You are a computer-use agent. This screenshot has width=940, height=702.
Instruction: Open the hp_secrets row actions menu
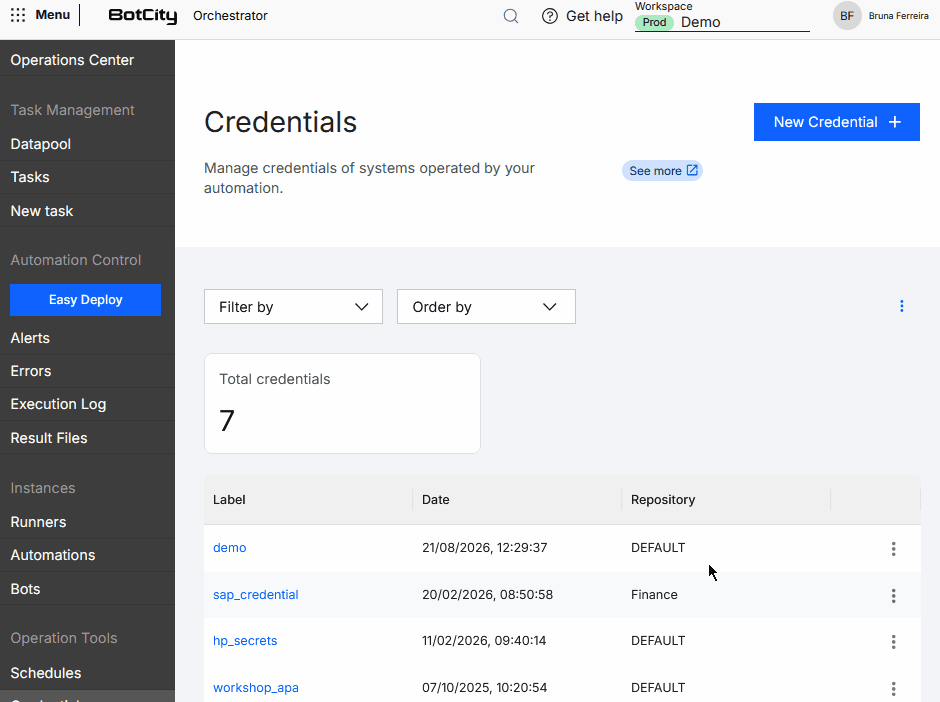893,642
